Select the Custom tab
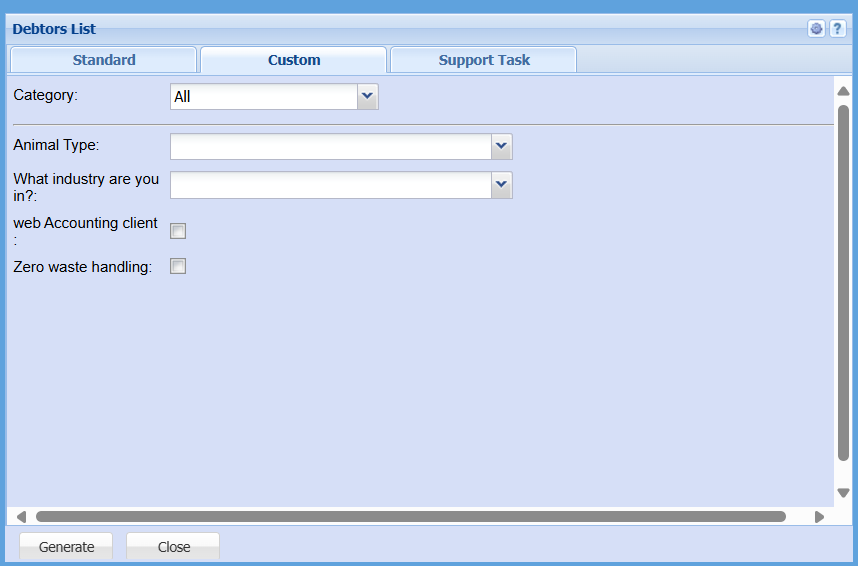This screenshot has width=858, height=566. click(x=294, y=60)
